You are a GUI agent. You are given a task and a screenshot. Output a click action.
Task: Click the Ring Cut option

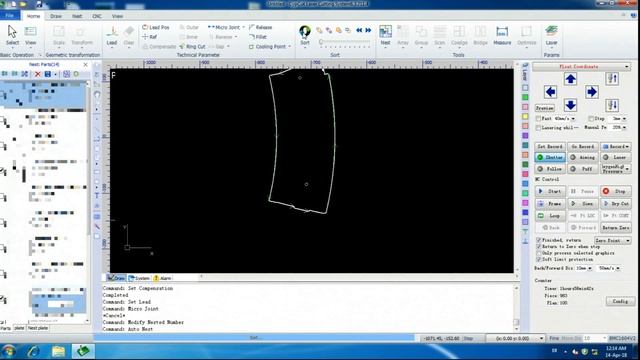coord(193,47)
